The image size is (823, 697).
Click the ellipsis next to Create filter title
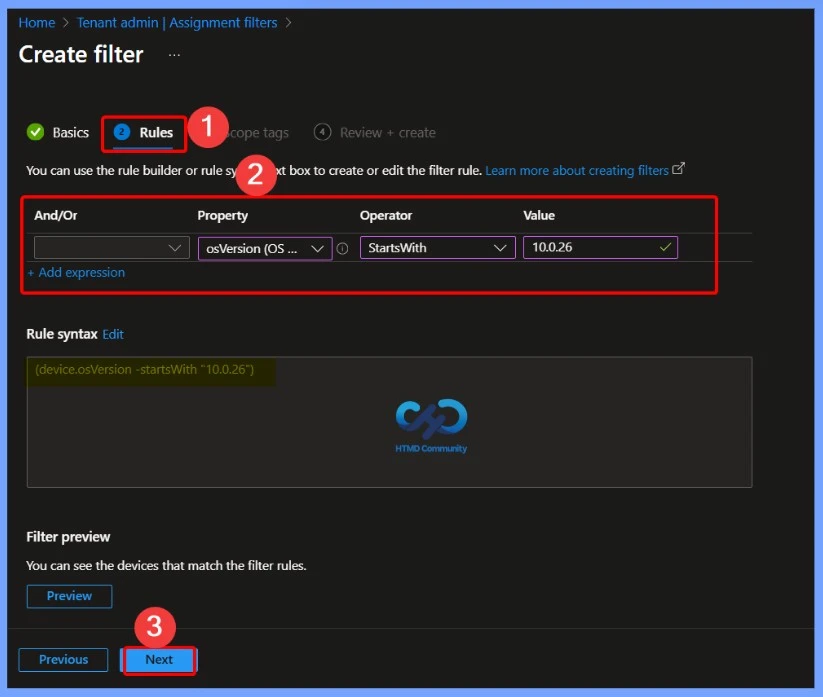click(x=174, y=55)
